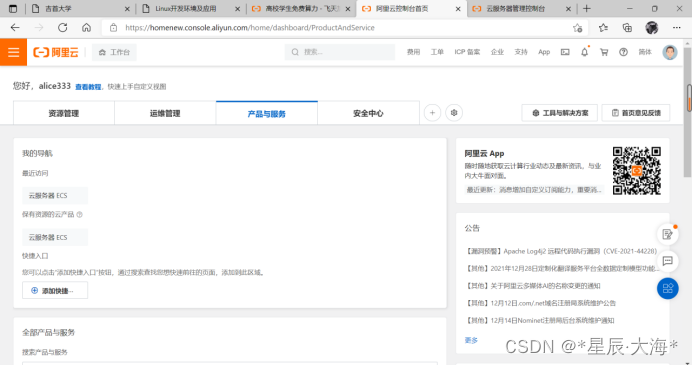Open the 工单 menu
The width and height of the screenshot is (693, 365).
[437, 52]
